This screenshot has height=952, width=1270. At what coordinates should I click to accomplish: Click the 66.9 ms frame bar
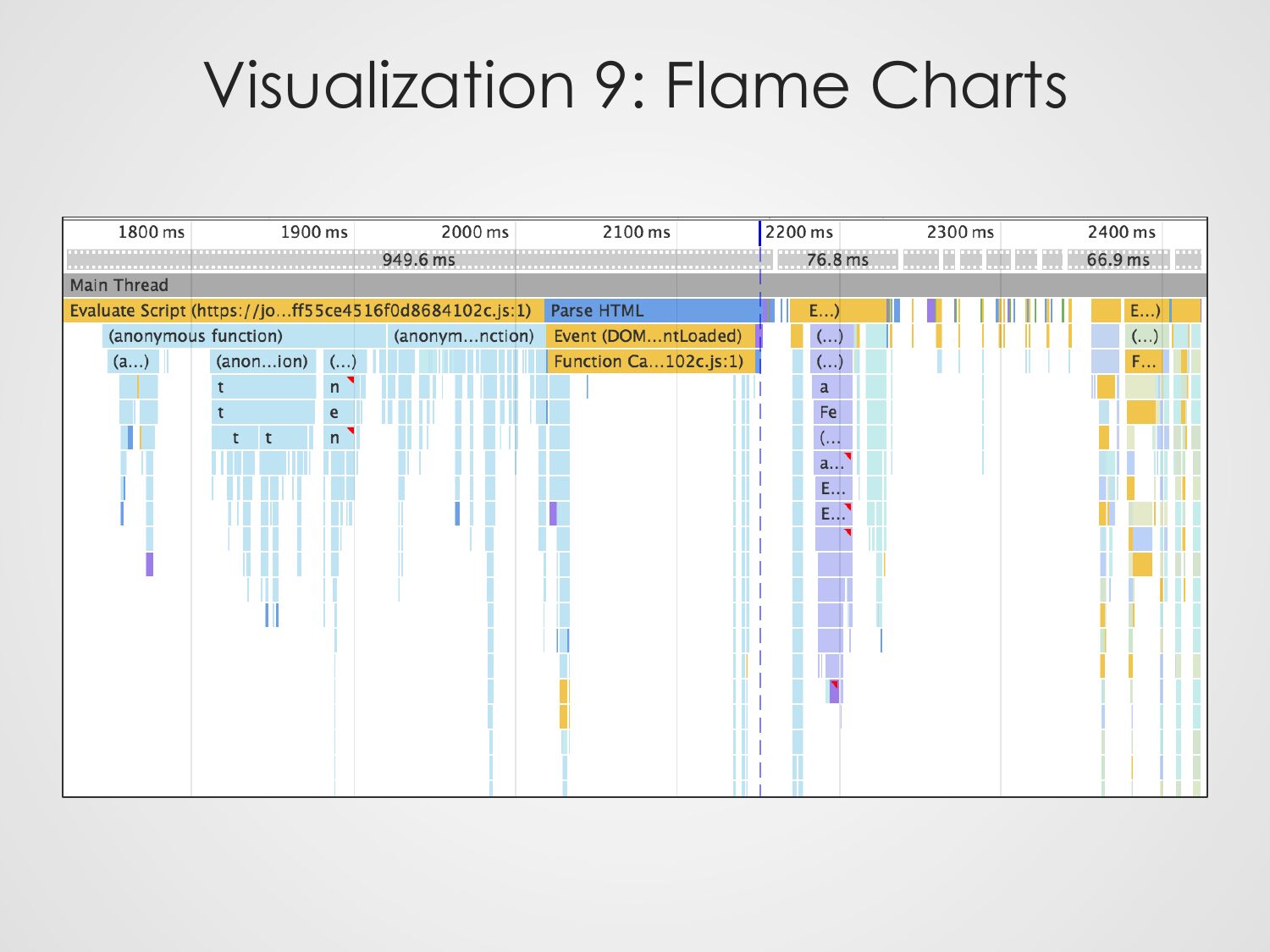[x=1118, y=260]
